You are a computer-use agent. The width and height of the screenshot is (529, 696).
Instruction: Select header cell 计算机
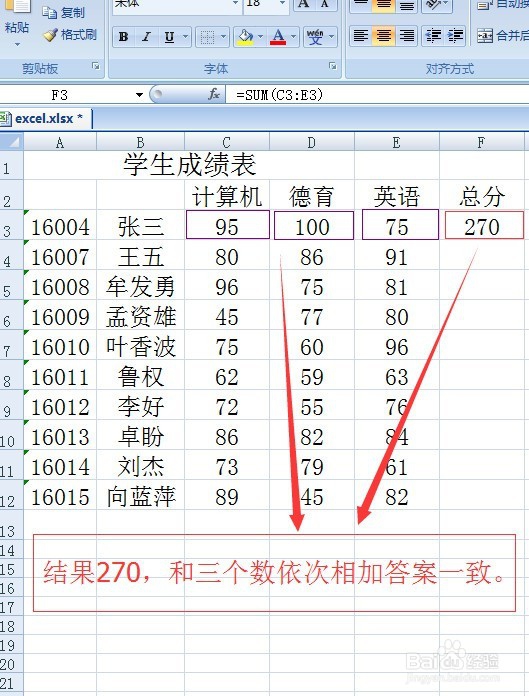(227, 196)
